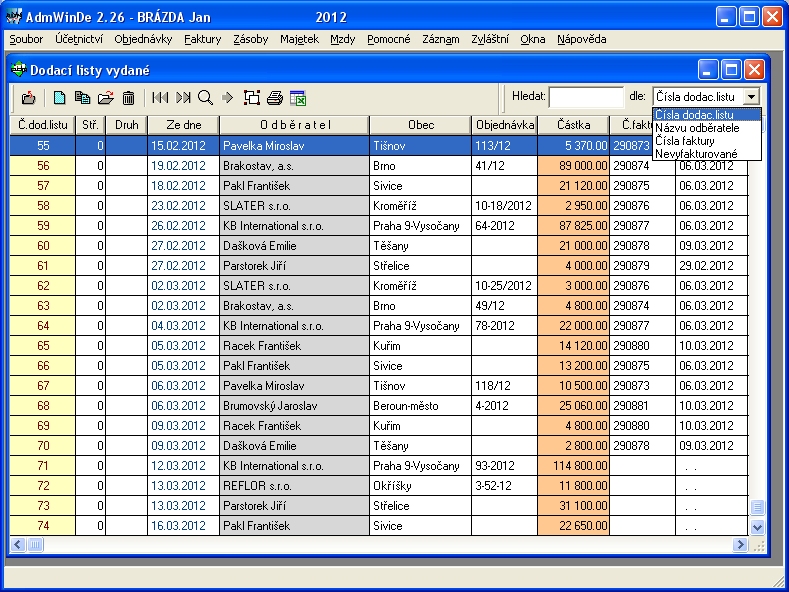Click 'Brumovský Jaroslav' customer cell
The image size is (789, 592).
pyautogui.click(x=294, y=406)
